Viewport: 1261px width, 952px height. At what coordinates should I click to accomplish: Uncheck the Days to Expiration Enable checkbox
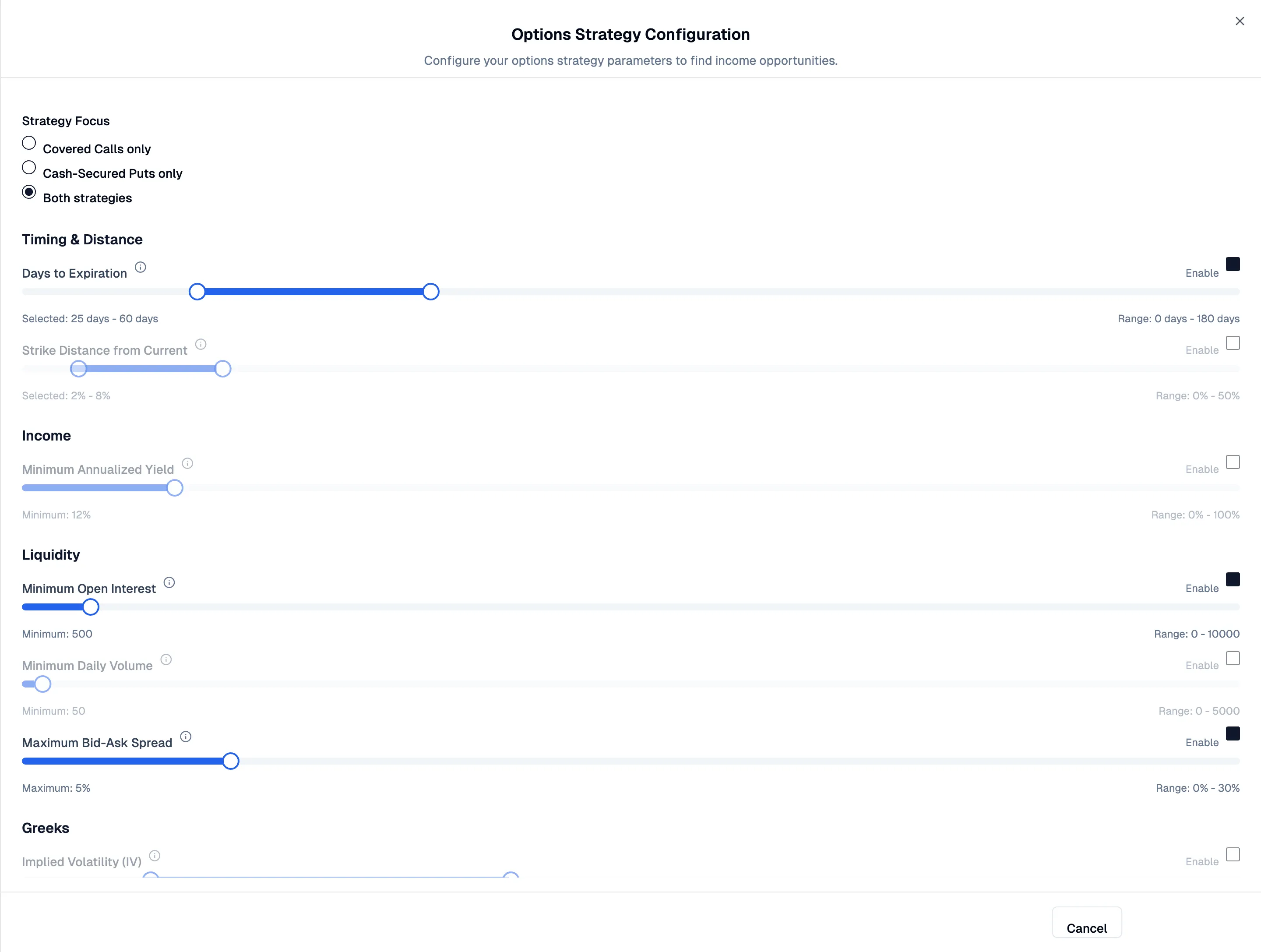tap(1233, 264)
